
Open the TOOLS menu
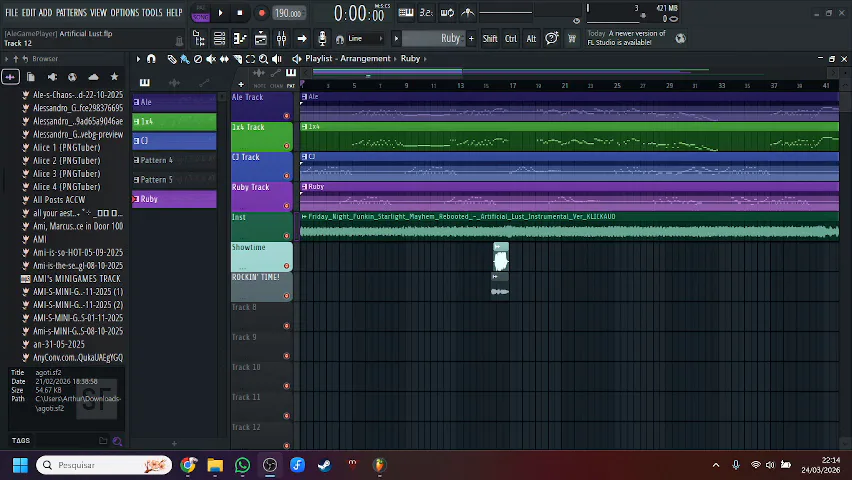click(152, 13)
